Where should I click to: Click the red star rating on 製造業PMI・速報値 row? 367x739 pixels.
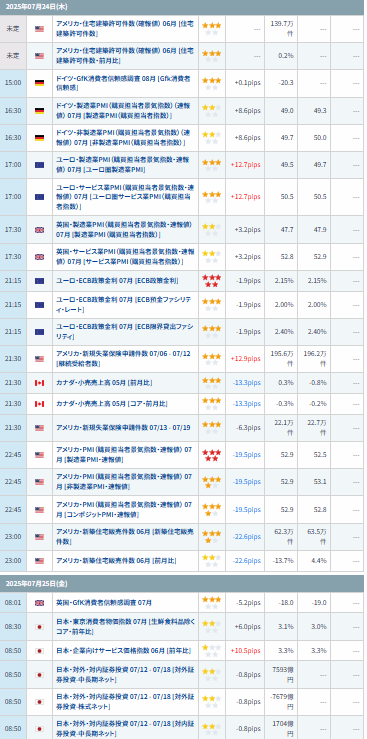(212, 455)
